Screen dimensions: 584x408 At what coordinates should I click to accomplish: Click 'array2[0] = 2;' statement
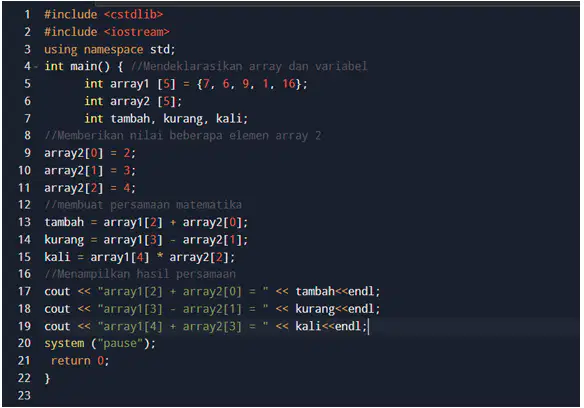pyautogui.click(x=90, y=153)
